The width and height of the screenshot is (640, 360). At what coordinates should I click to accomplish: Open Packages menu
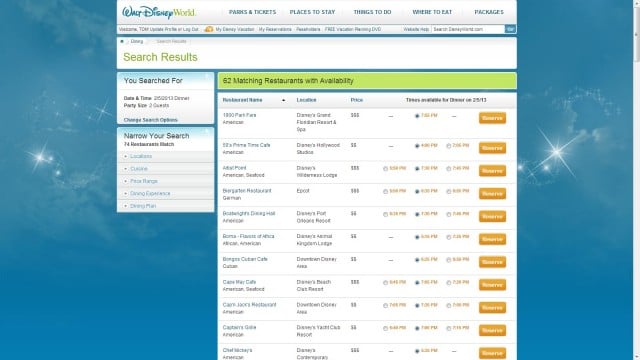(489, 12)
